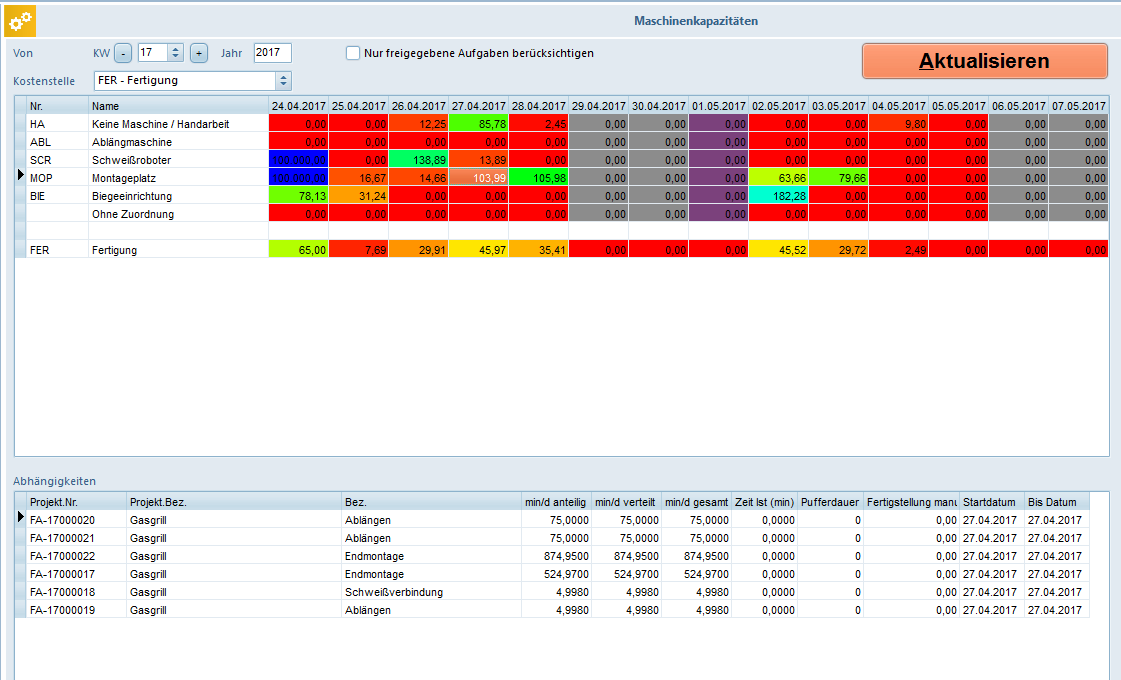This screenshot has height=680, width=1121.
Task: Click the Startdatum column header
Action: (991, 501)
